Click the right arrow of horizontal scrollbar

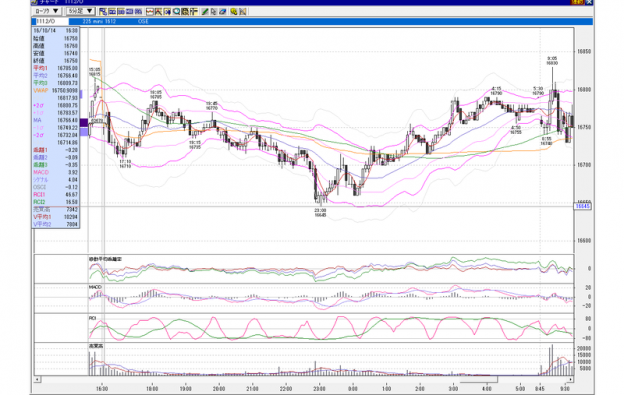pyautogui.click(x=571, y=379)
